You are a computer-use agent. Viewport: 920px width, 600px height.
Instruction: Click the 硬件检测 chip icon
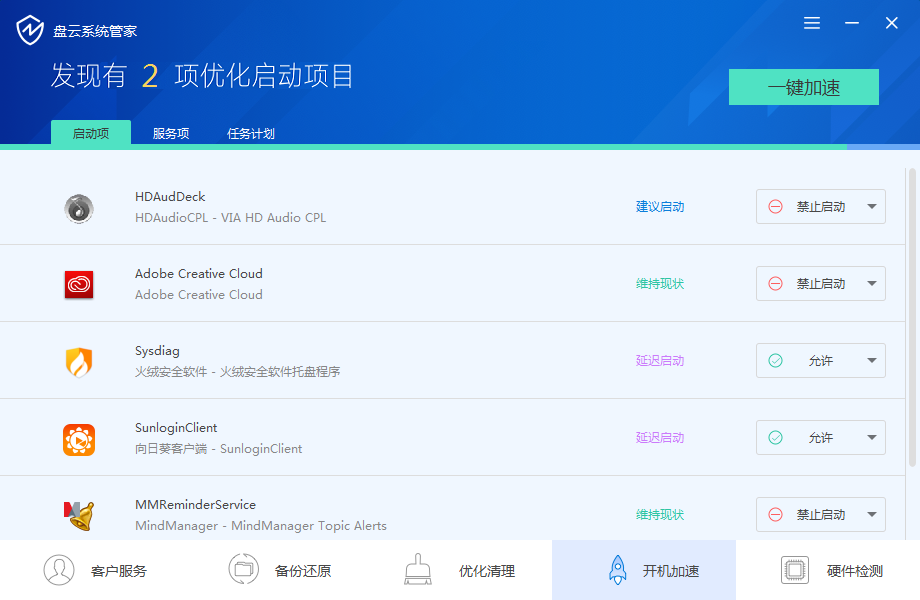point(795,570)
